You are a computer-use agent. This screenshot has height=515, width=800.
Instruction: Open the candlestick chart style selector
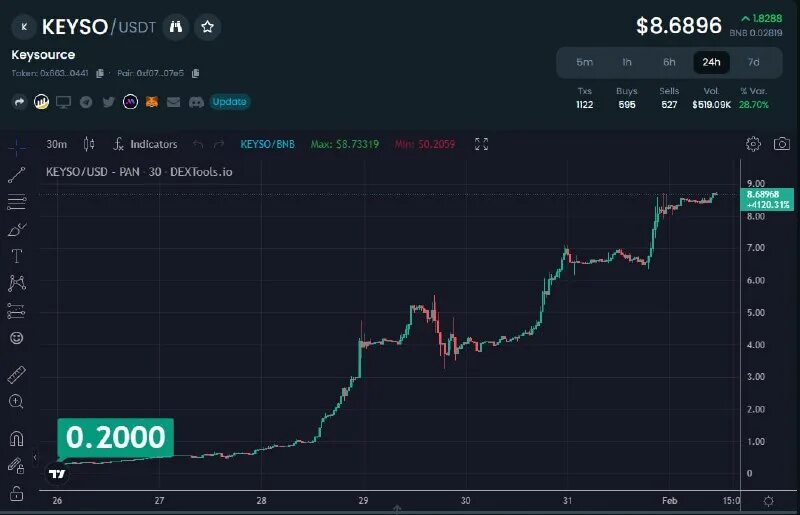(x=89, y=144)
